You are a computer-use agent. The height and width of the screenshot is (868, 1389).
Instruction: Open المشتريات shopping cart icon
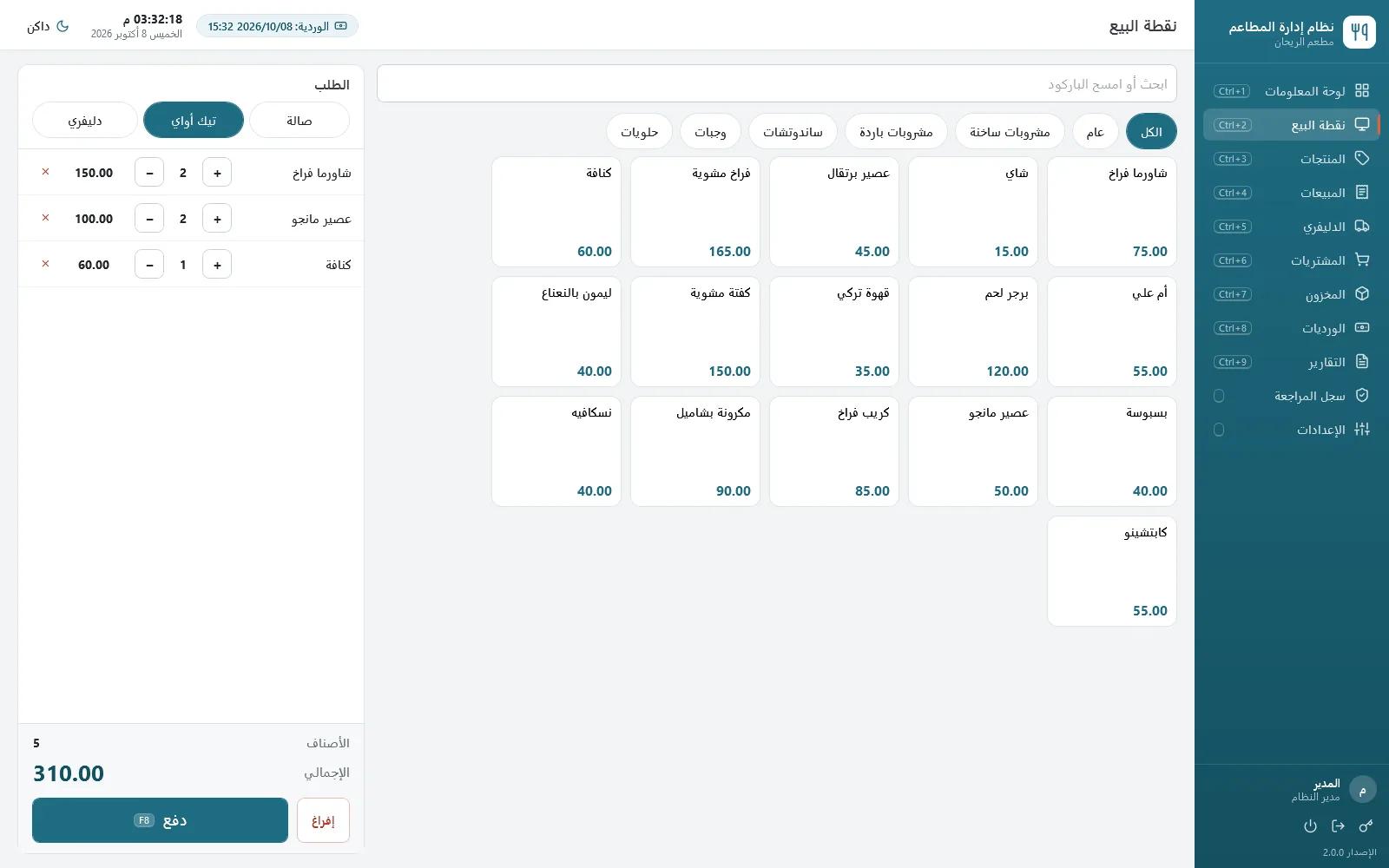point(1362,260)
